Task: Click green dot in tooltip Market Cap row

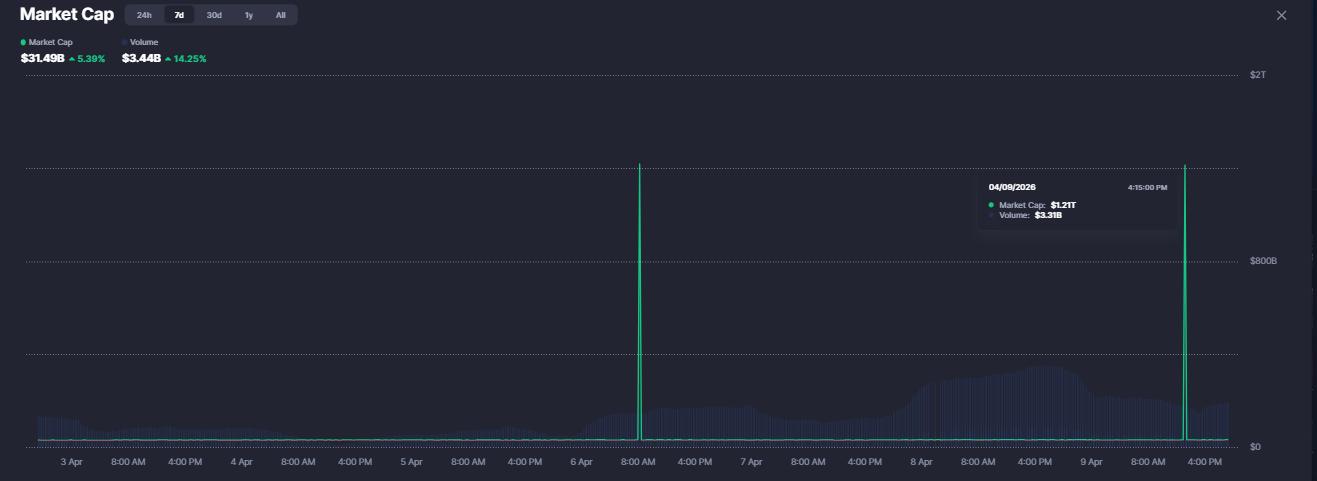Action: coord(991,205)
